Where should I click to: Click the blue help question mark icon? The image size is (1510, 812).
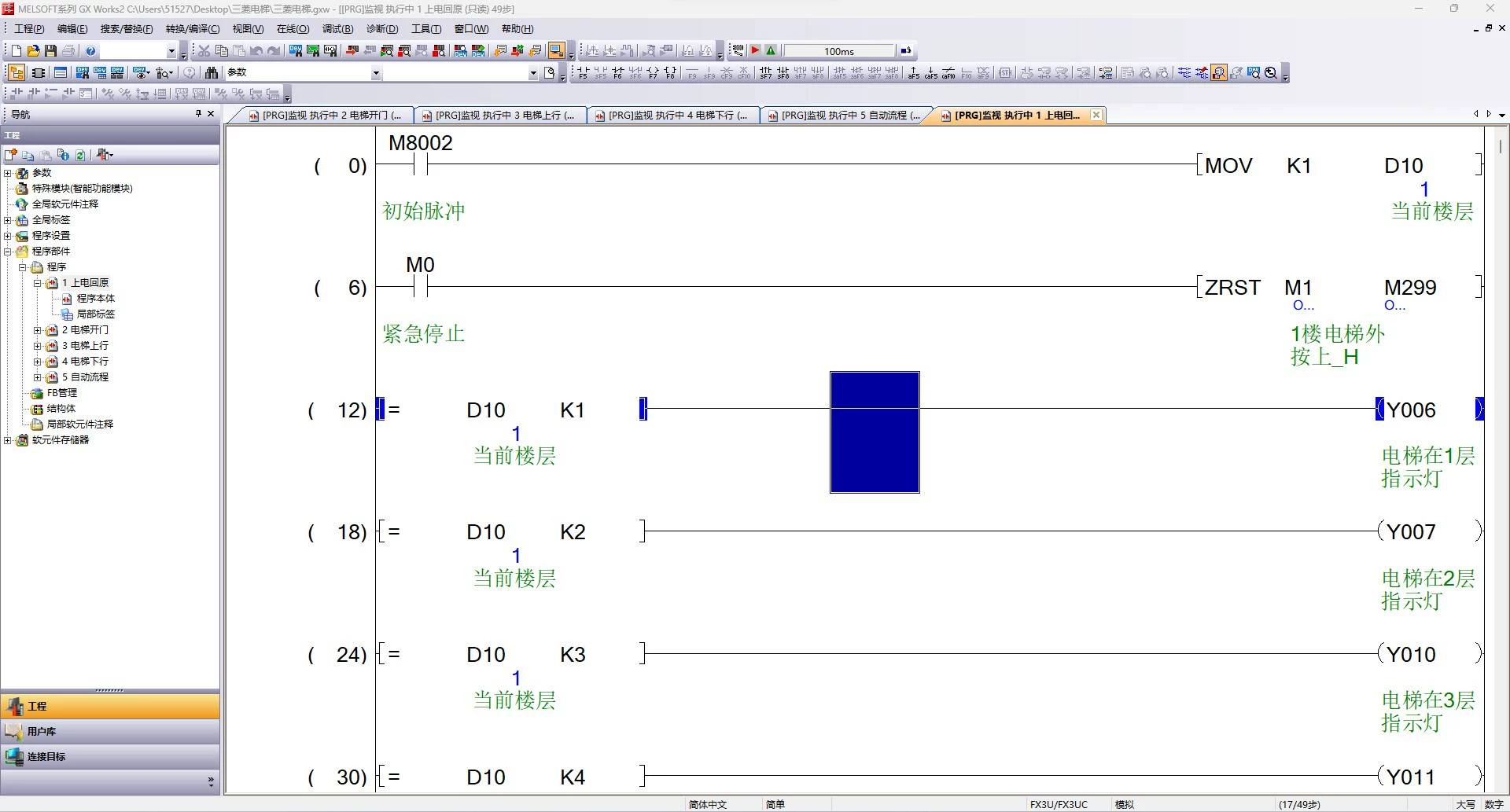point(90,51)
